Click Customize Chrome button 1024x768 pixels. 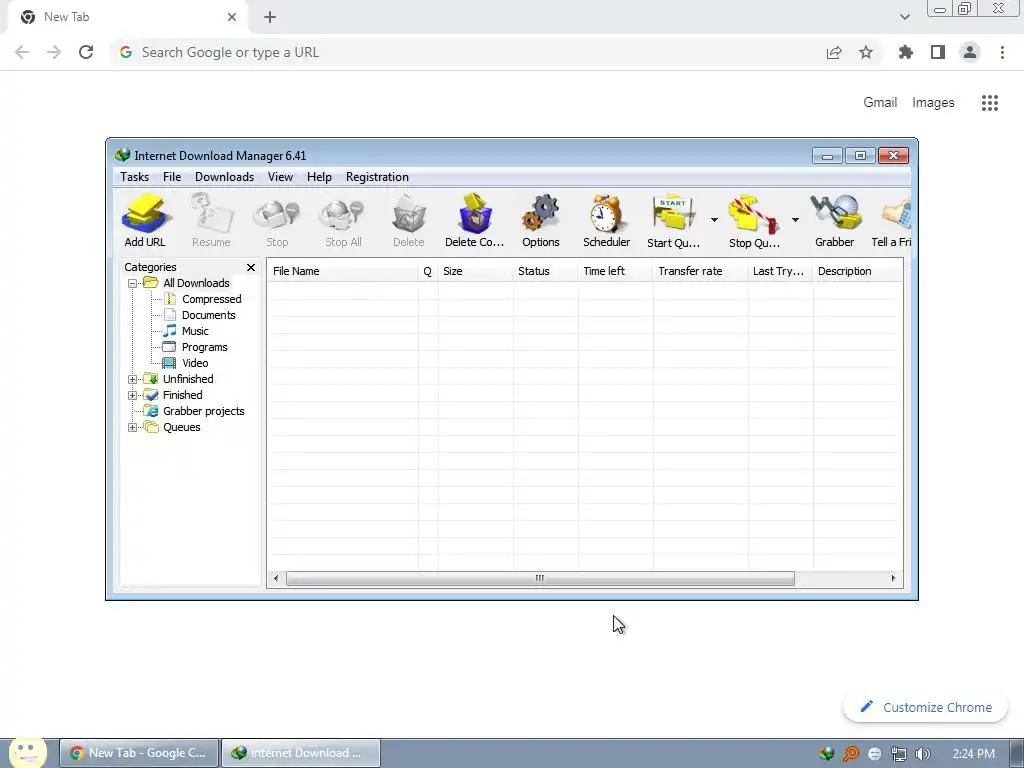point(926,707)
